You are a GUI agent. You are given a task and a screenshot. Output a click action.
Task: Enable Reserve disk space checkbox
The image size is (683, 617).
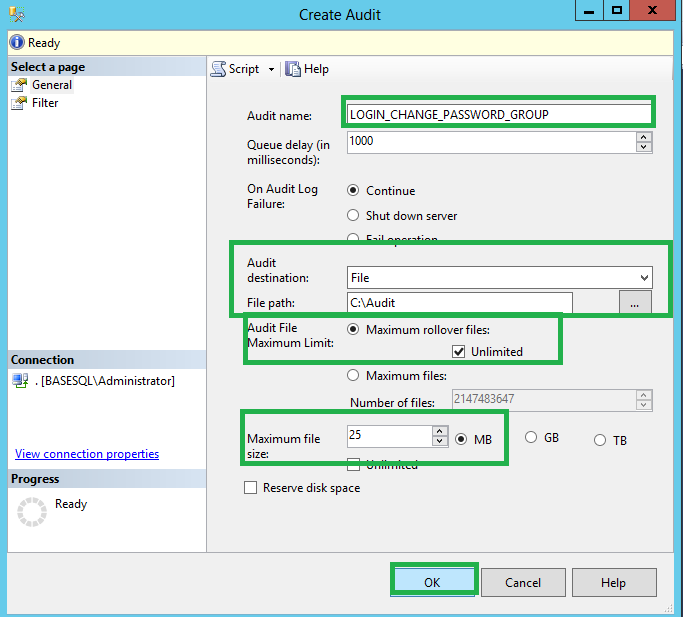point(250,488)
